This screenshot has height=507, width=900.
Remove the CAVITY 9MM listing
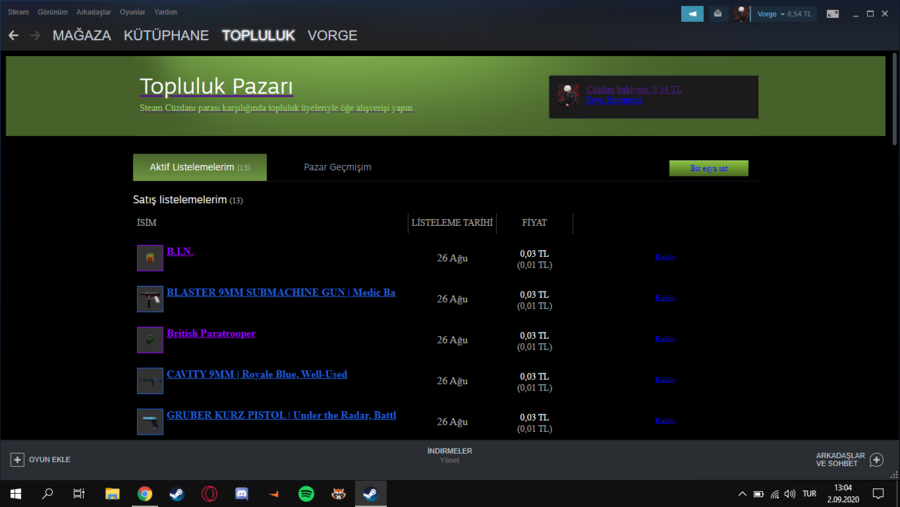(x=665, y=380)
